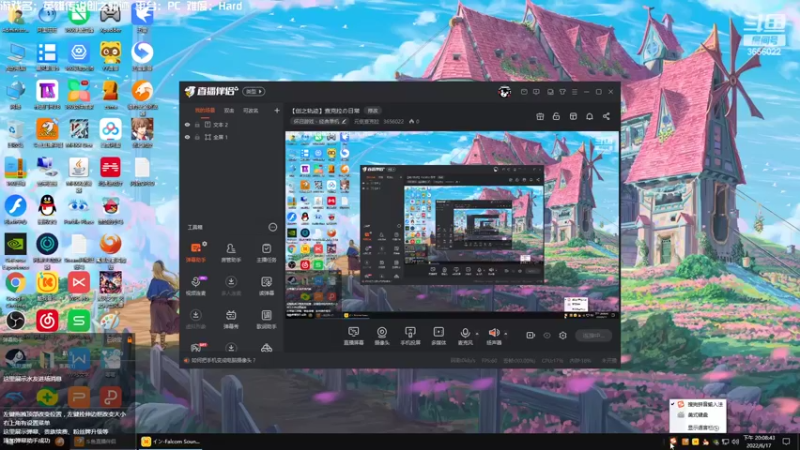Image resolution: width=800 pixels, height=450 pixels.
Task: Toggle visibility of 文本 2 layer
Action: click(x=187, y=124)
